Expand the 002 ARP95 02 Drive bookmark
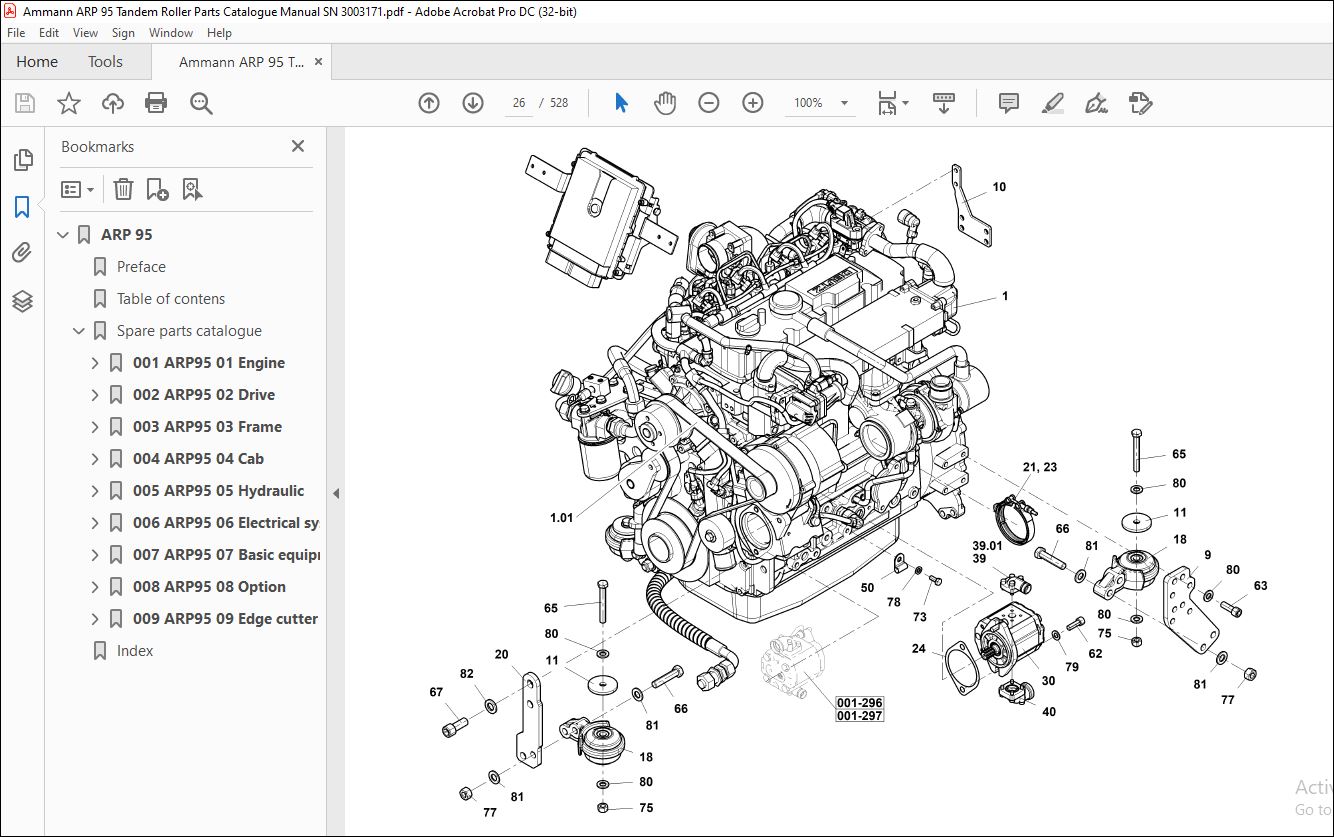Viewport: 1334px width, 837px height. [x=95, y=395]
